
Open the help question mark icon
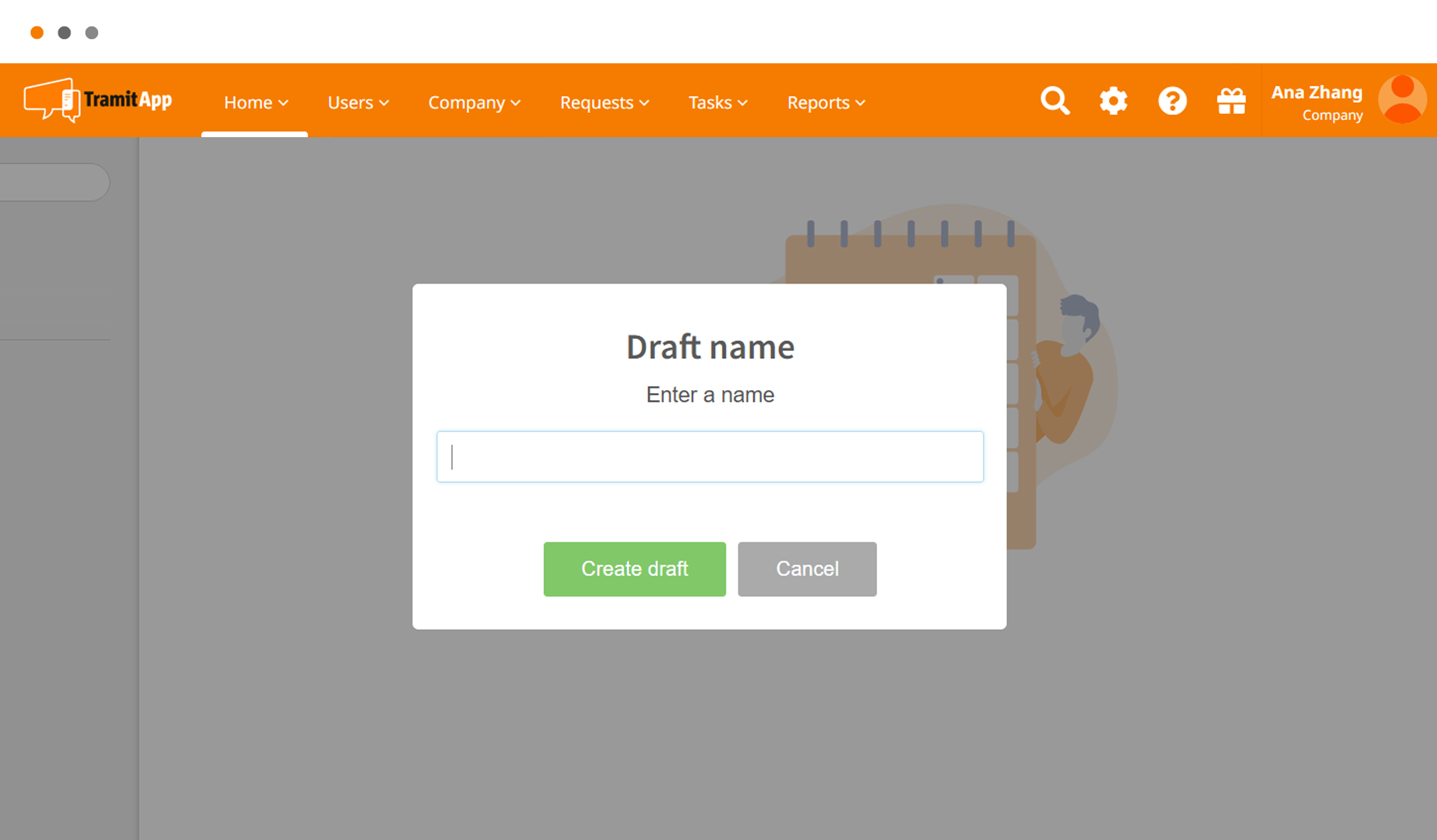(1172, 101)
